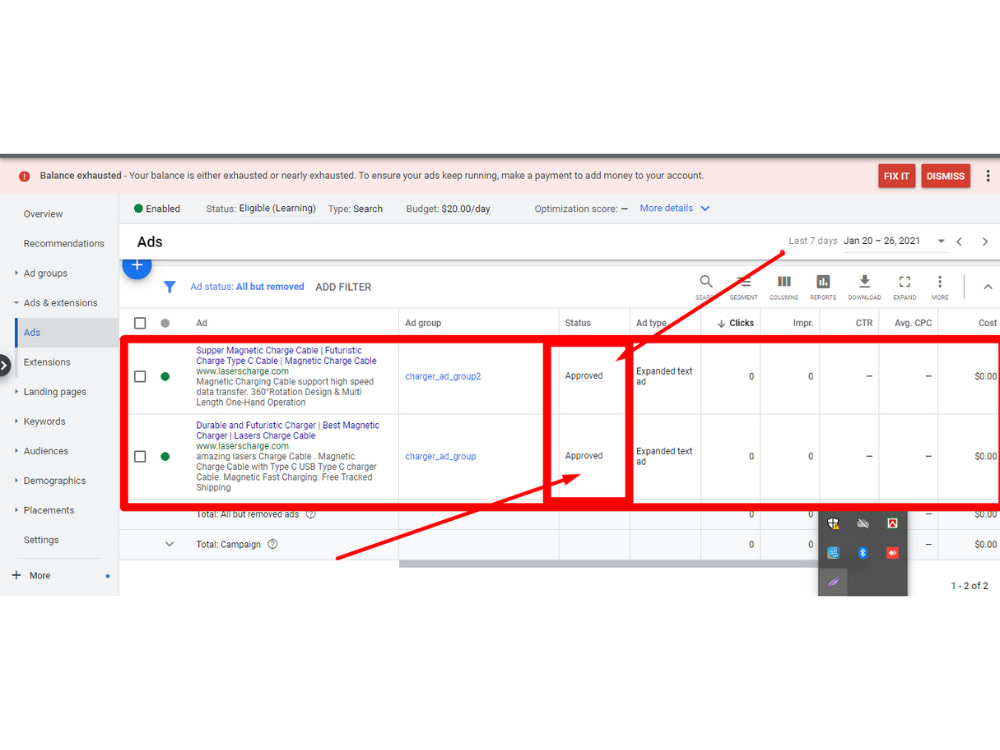Open the charger_ad_group link
The width and height of the screenshot is (1000, 750).
[440, 457]
